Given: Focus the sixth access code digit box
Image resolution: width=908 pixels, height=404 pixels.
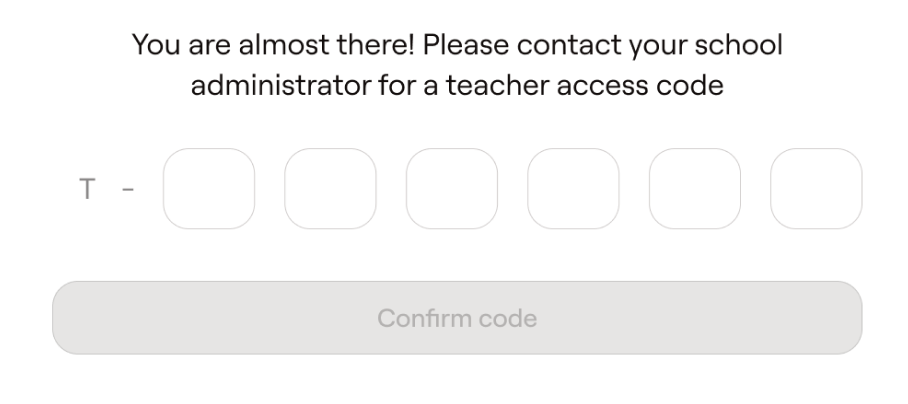Looking at the screenshot, I should click(x=816, y=189).
